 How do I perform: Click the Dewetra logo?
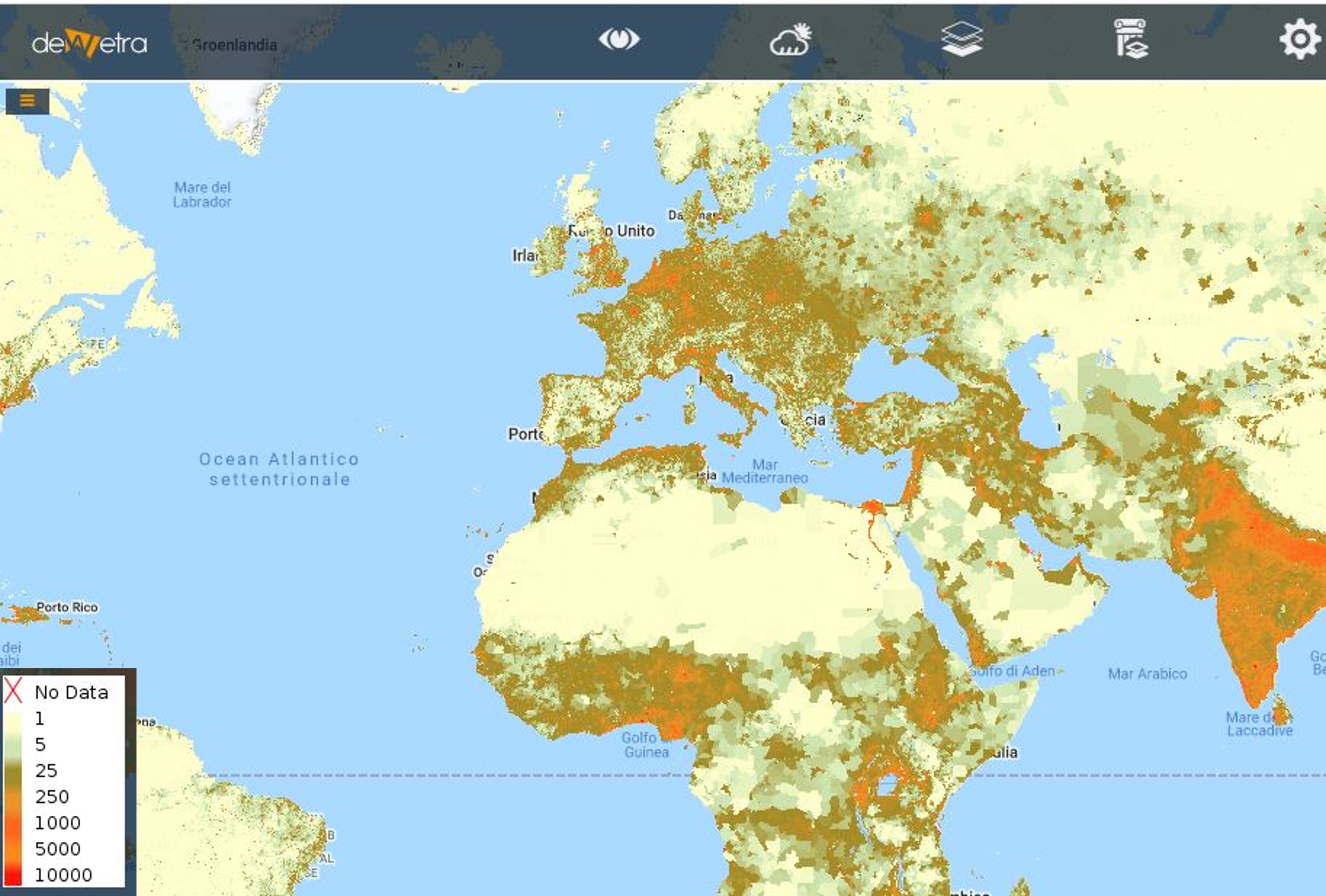[x=90, y=44]
